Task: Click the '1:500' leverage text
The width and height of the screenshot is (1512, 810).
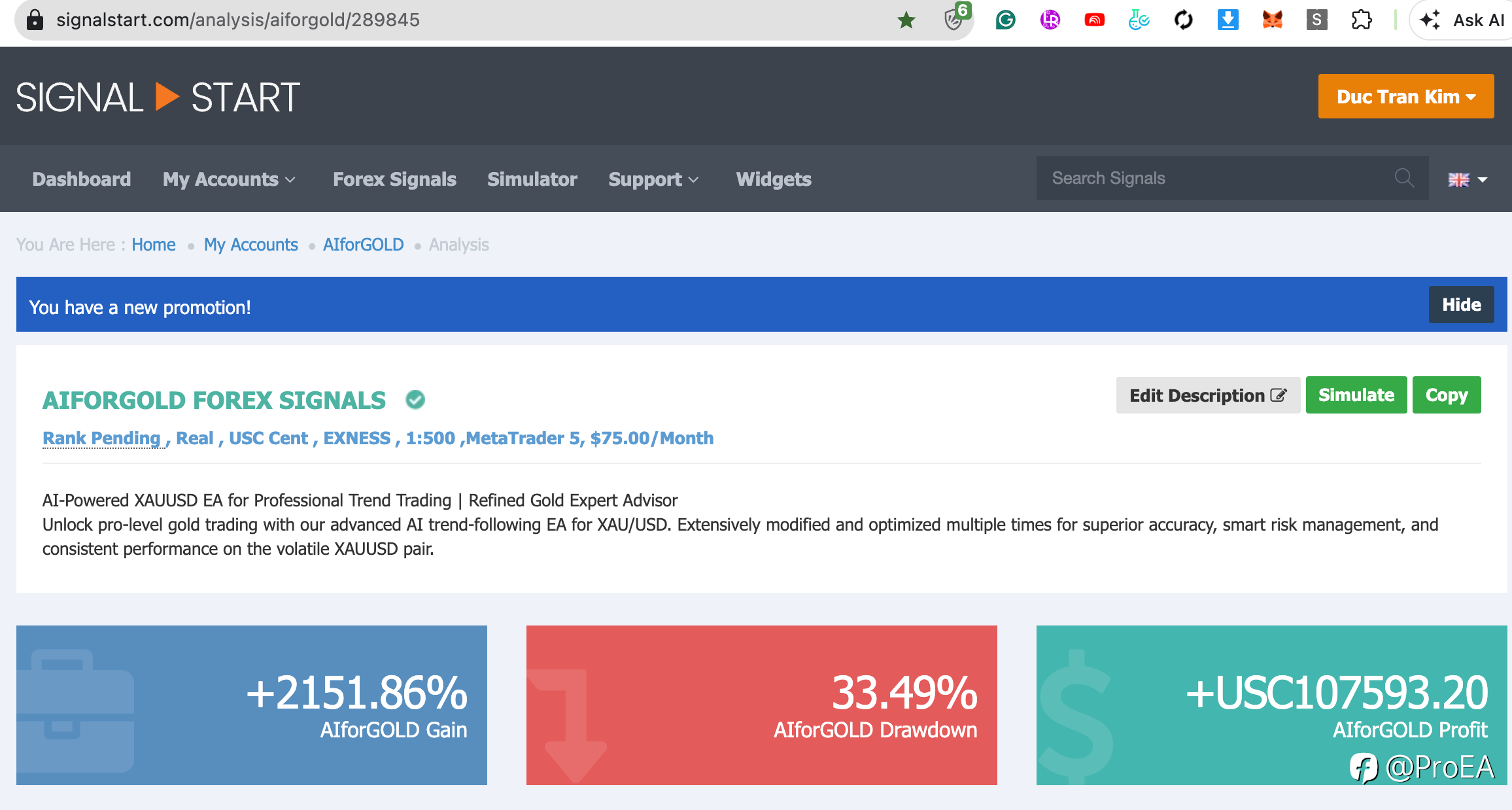Action: click(x=430, y=438)
